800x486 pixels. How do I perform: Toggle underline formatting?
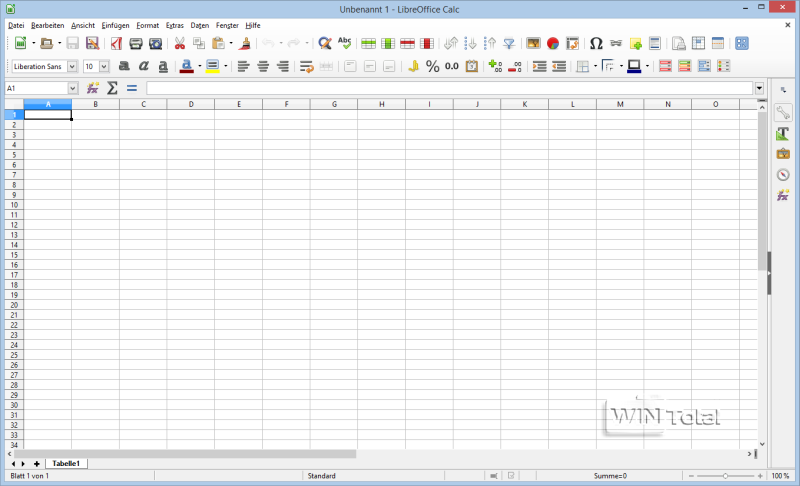point(163,66)
